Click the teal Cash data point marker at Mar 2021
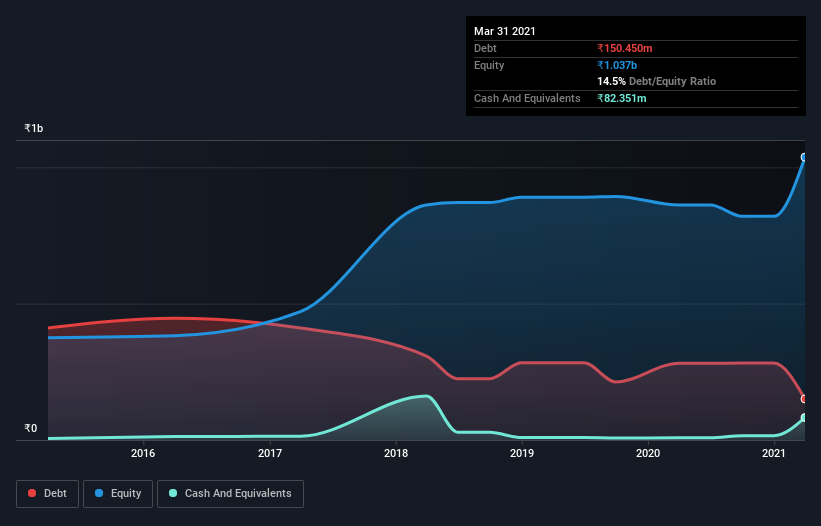Viewport: 821px width, 526px height. [804, 418]
